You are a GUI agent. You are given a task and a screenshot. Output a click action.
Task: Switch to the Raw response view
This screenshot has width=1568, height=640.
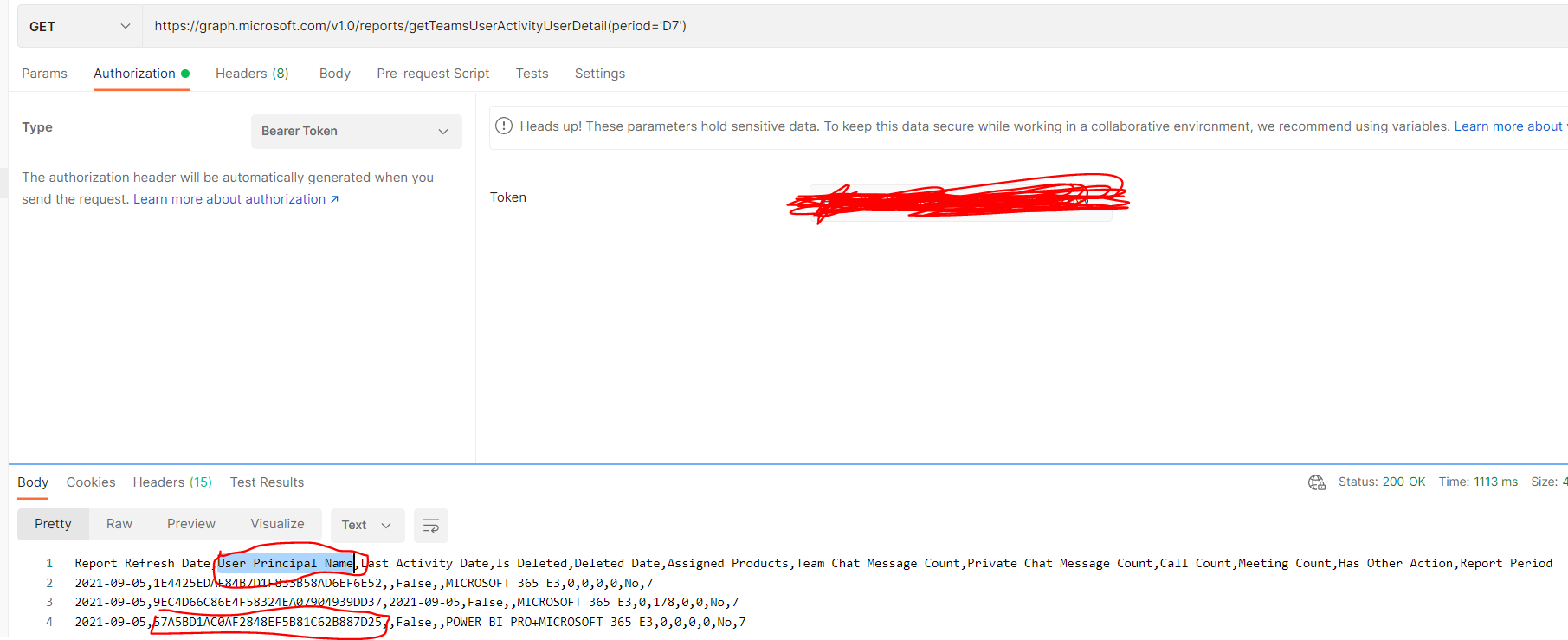[119, 524]
